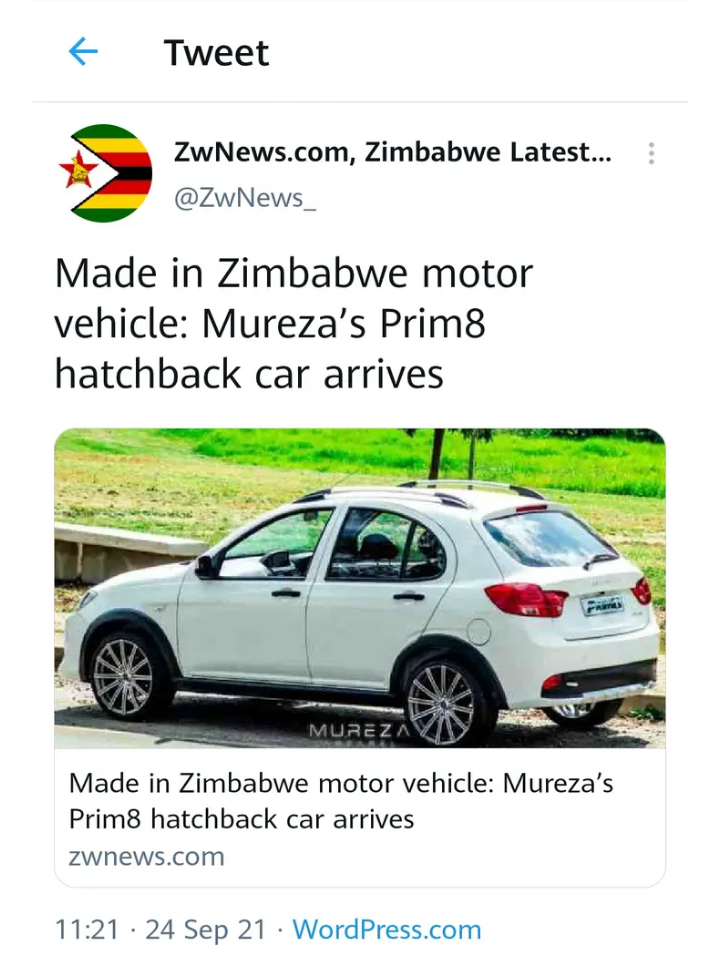720x966 pixels.
Task: Tap the MUREZA watermark on the photo
Action: (x=360, y=731)
